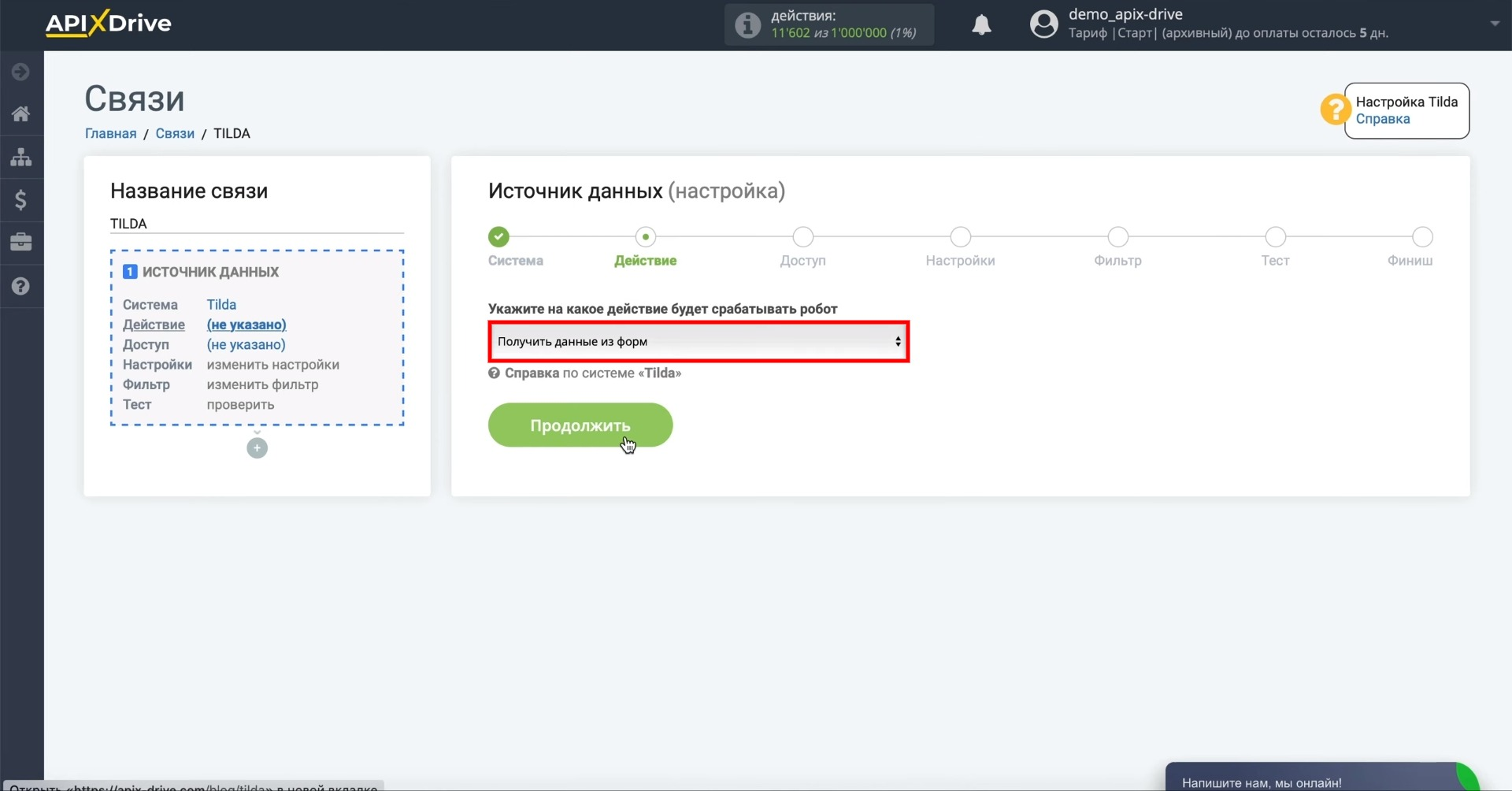Click изменить фильтр link

tap(262, 384)
